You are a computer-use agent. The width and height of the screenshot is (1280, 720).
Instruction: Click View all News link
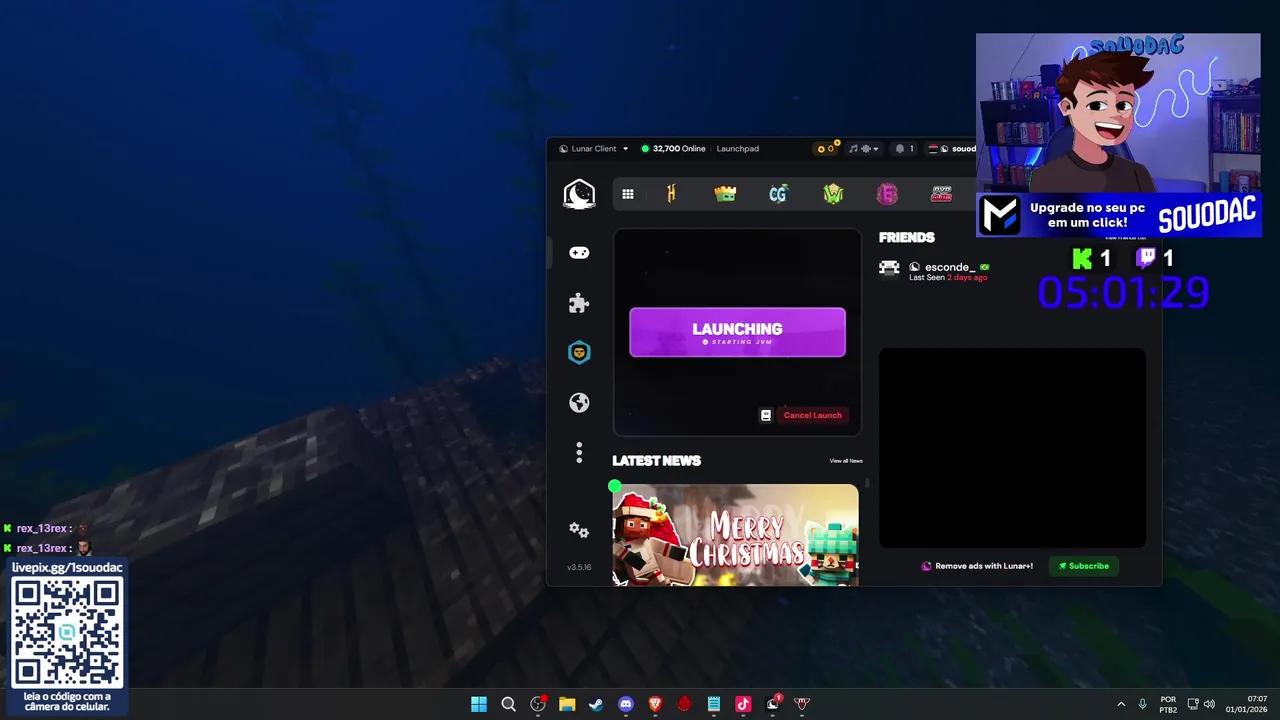tap(846, 461)
